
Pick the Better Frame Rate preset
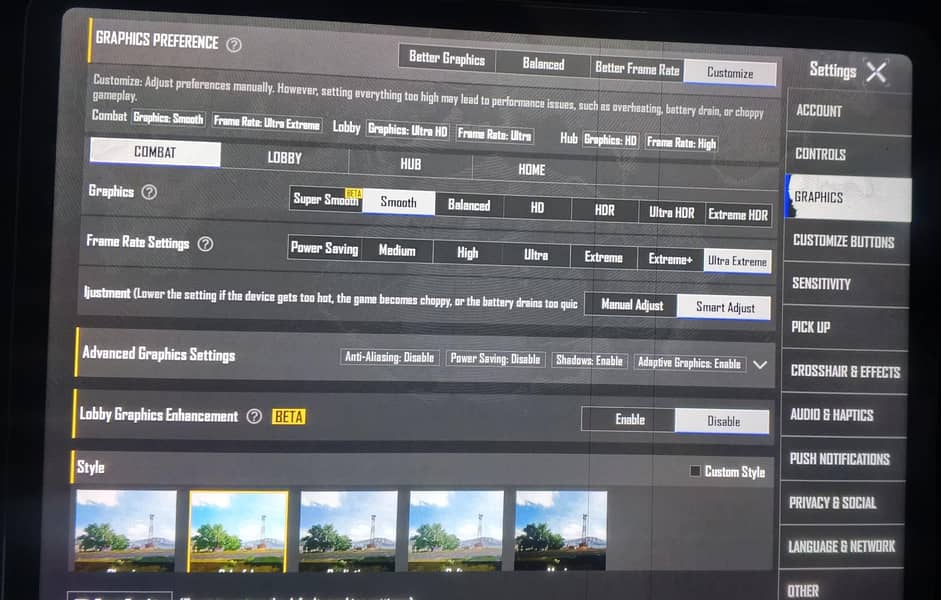tap(637, 69)
